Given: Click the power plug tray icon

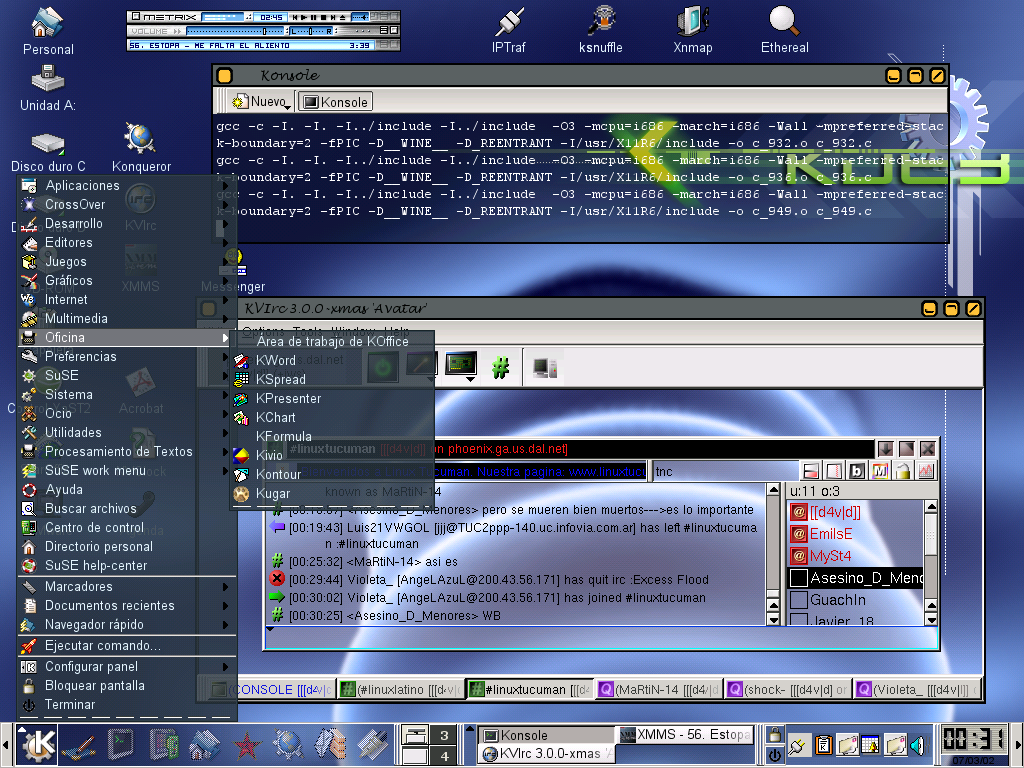Looking at the screenshot, I should coord(799,745).
